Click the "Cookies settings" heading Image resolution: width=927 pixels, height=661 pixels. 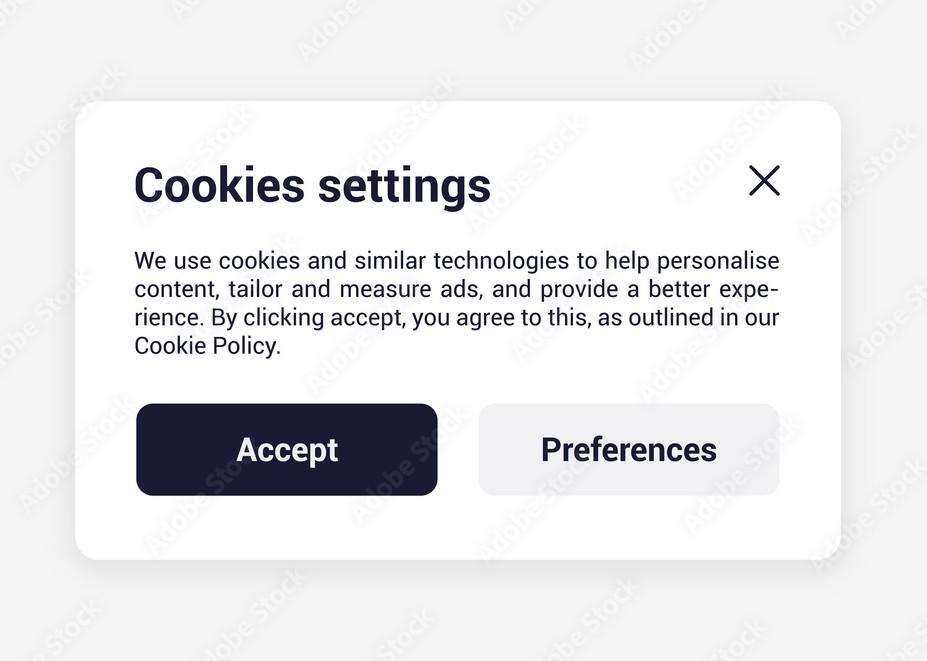pos(312,186)
